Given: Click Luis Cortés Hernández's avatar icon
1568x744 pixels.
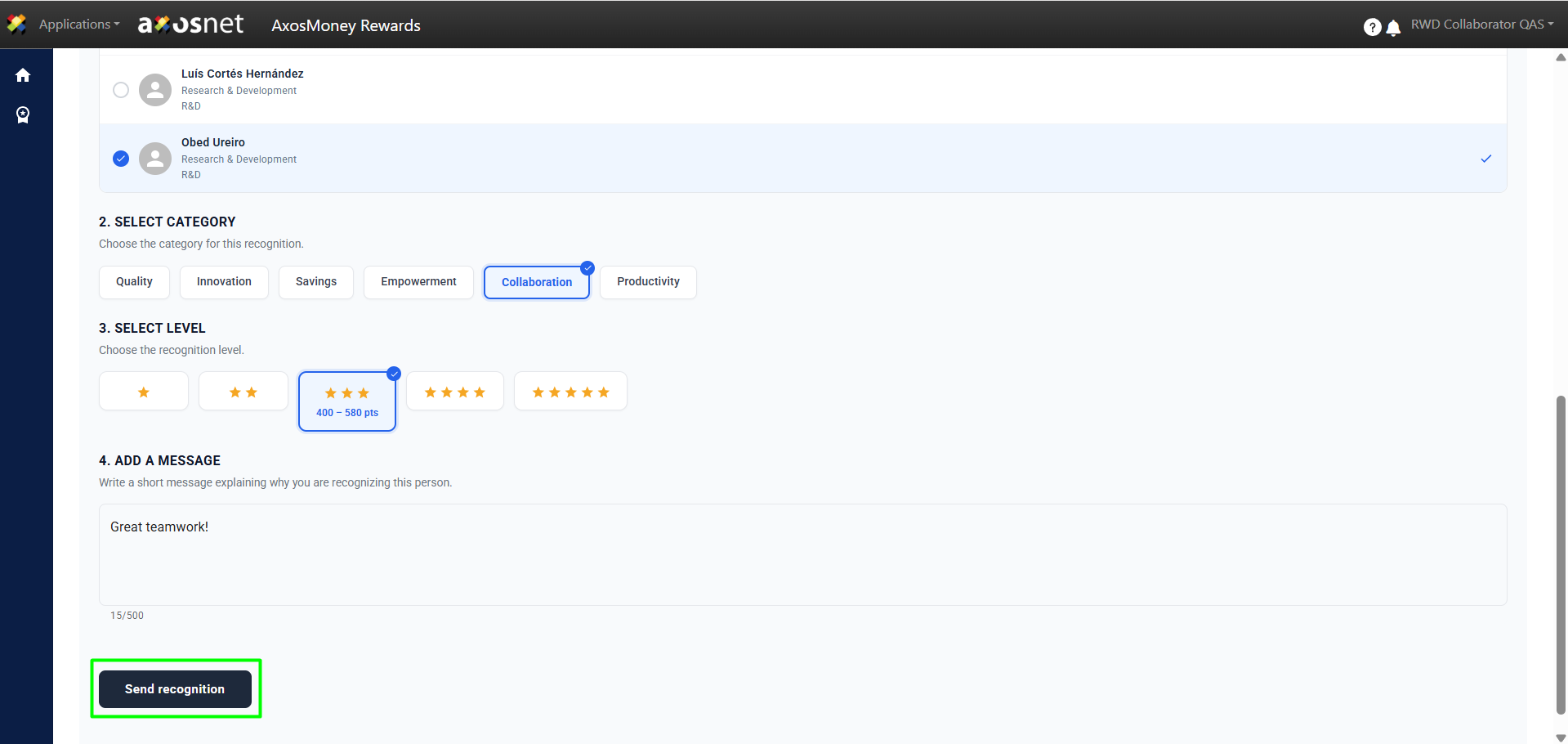Looking at the screenshot, I should point(155,90).
